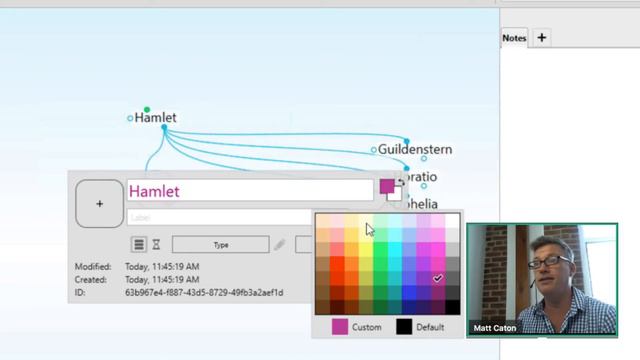
Task: Activate the Guildenstern thought
Action: [x=415, y=149]
